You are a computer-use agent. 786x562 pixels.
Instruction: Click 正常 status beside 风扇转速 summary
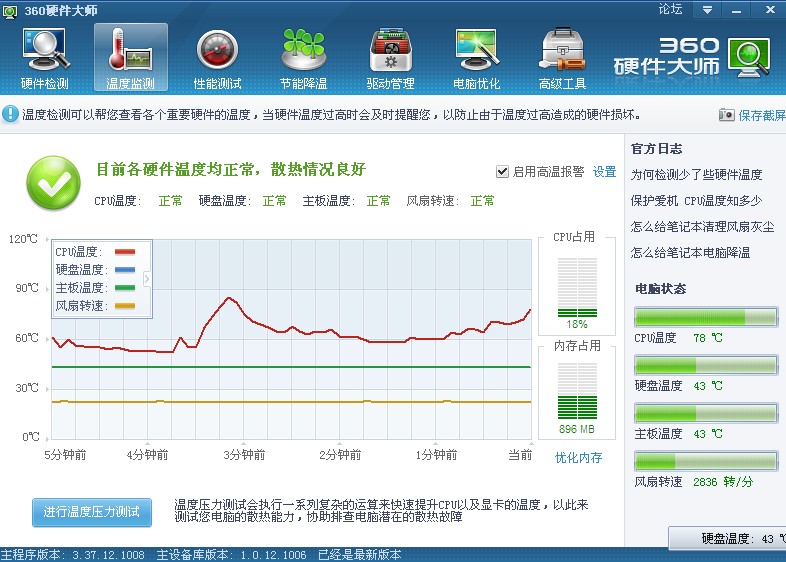tap(482, 201)
